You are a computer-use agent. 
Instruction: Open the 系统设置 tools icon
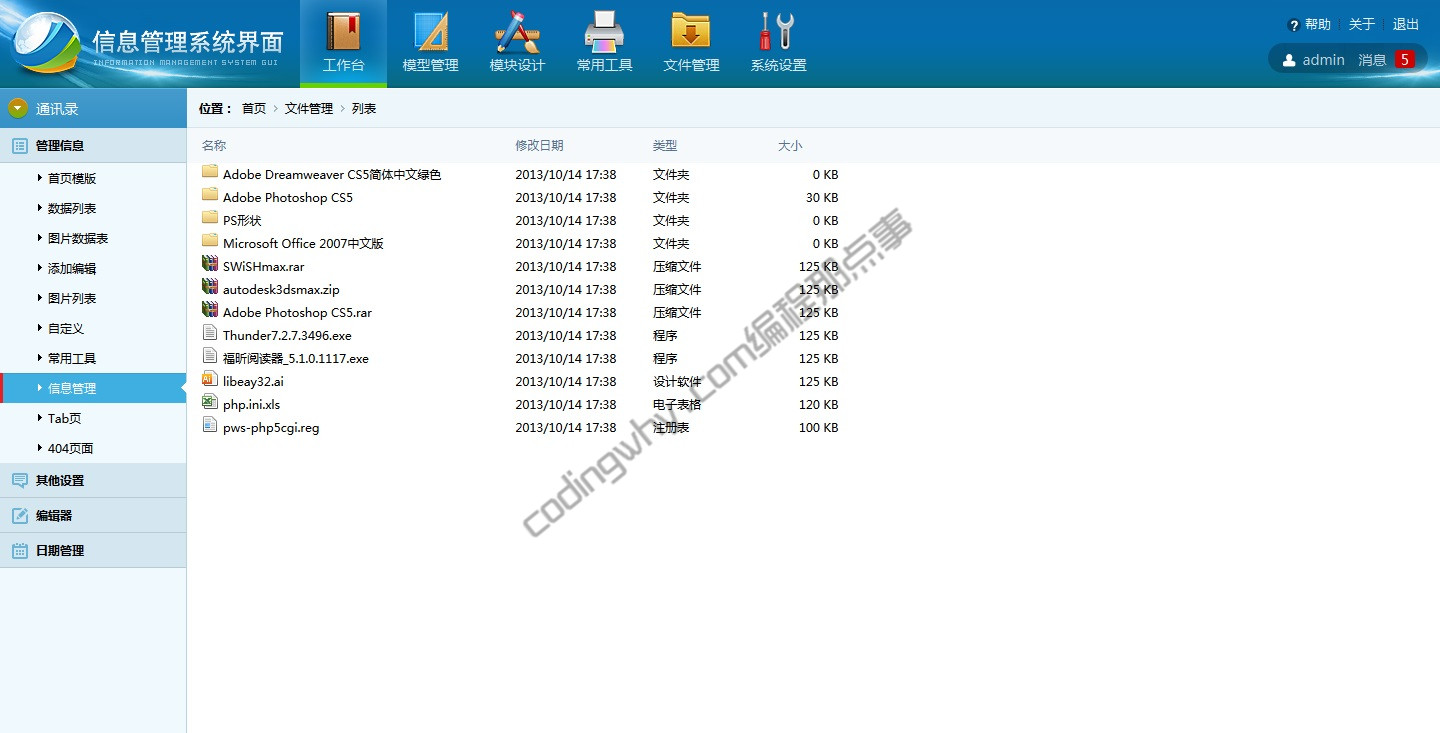(778, 32)
